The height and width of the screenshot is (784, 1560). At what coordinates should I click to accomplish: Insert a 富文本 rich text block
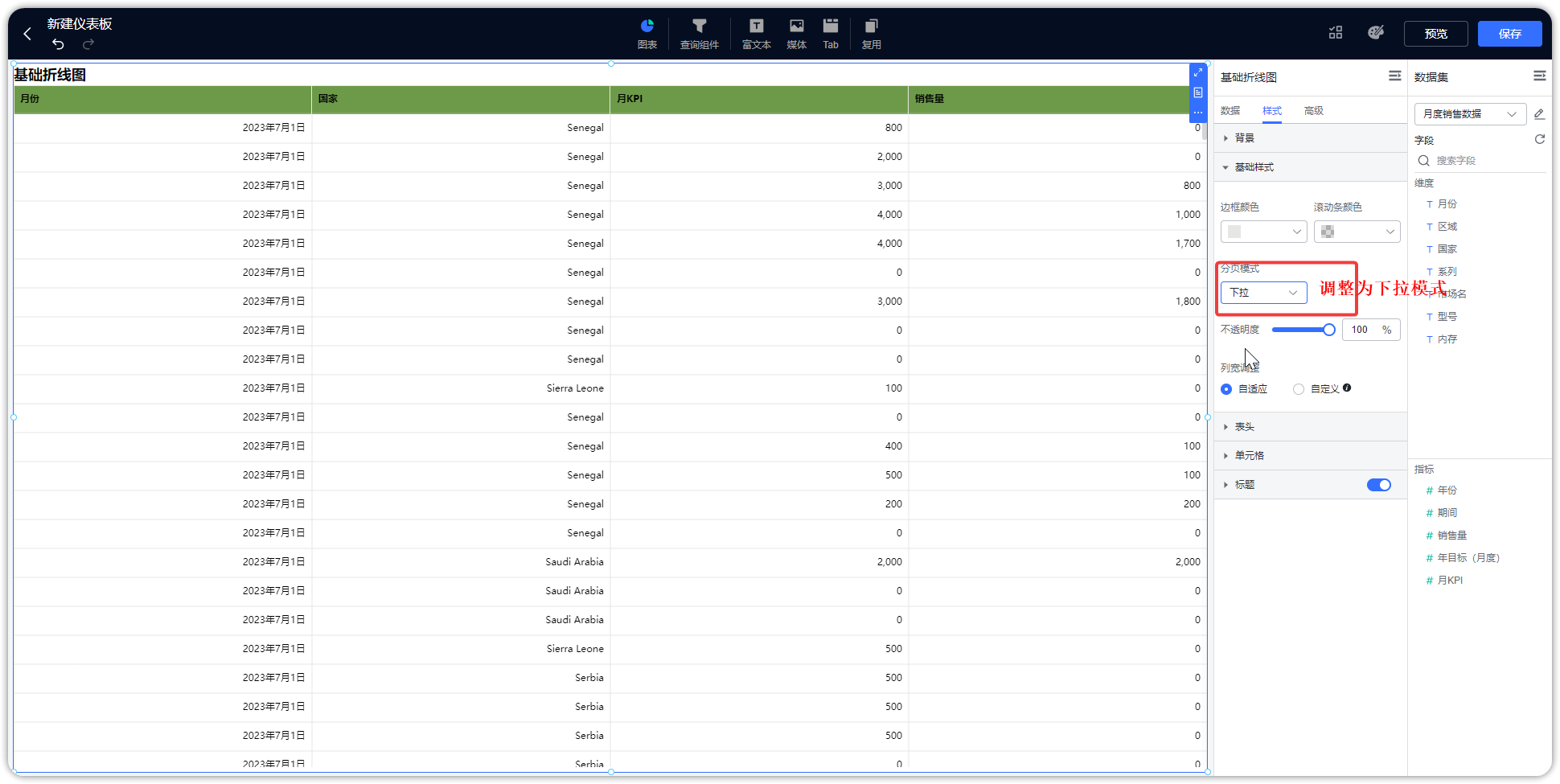click(x=757, y=34)
